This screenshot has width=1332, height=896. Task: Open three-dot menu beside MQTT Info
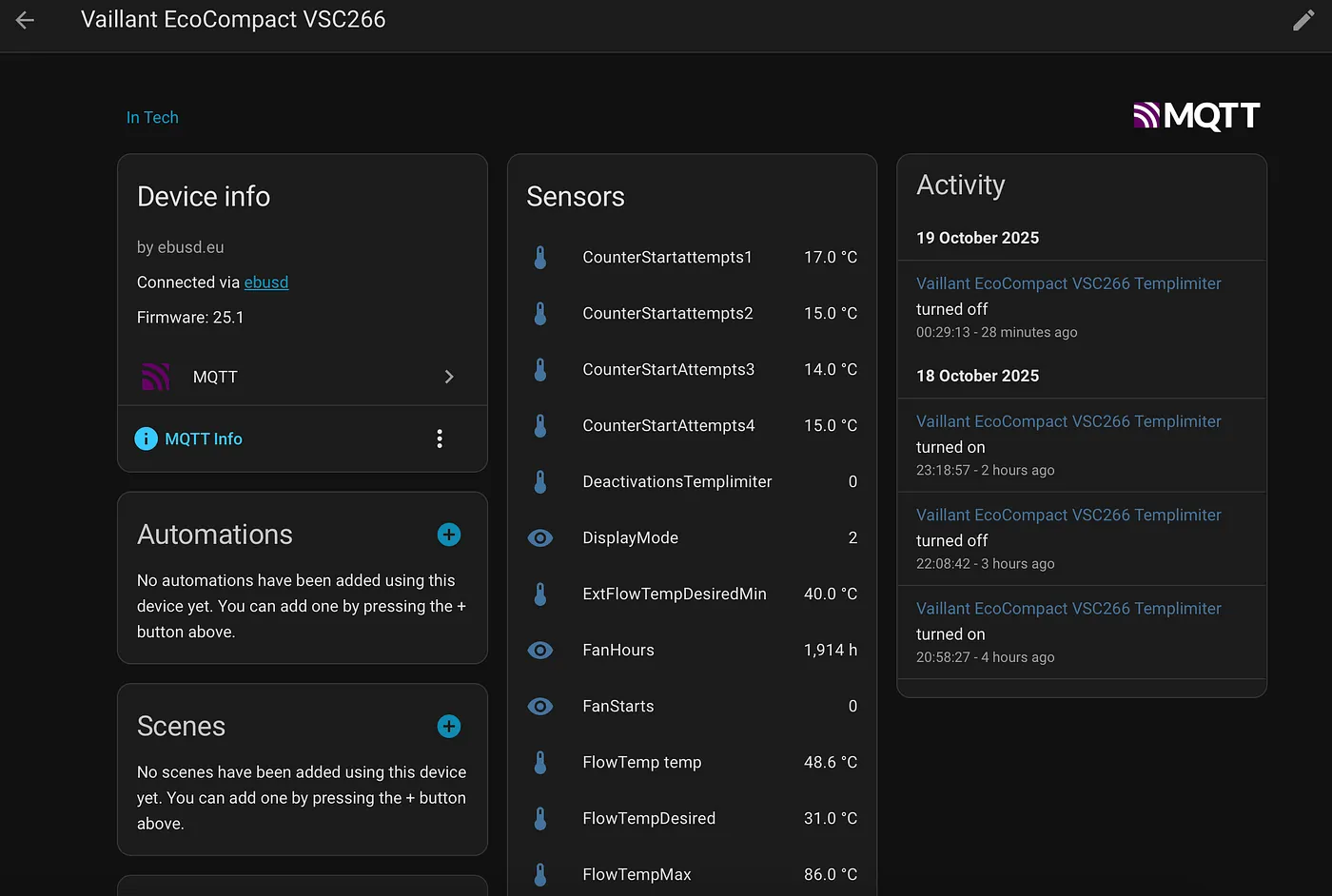[x=440, y=438]
